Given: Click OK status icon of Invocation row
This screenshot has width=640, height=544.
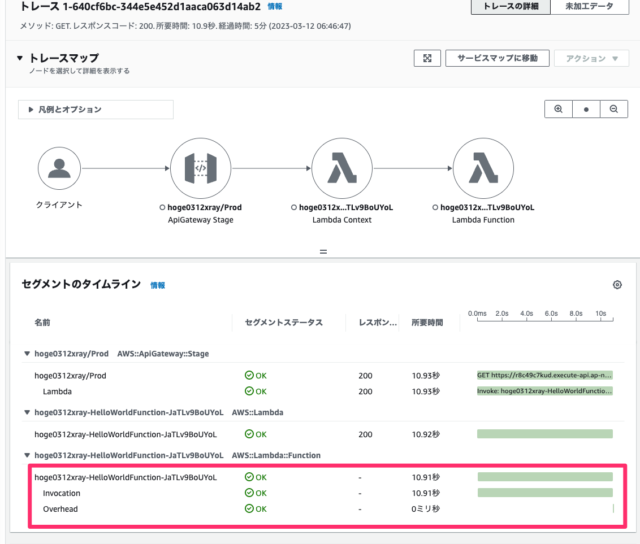Looking at the screenshot, I should coord(249,493).
